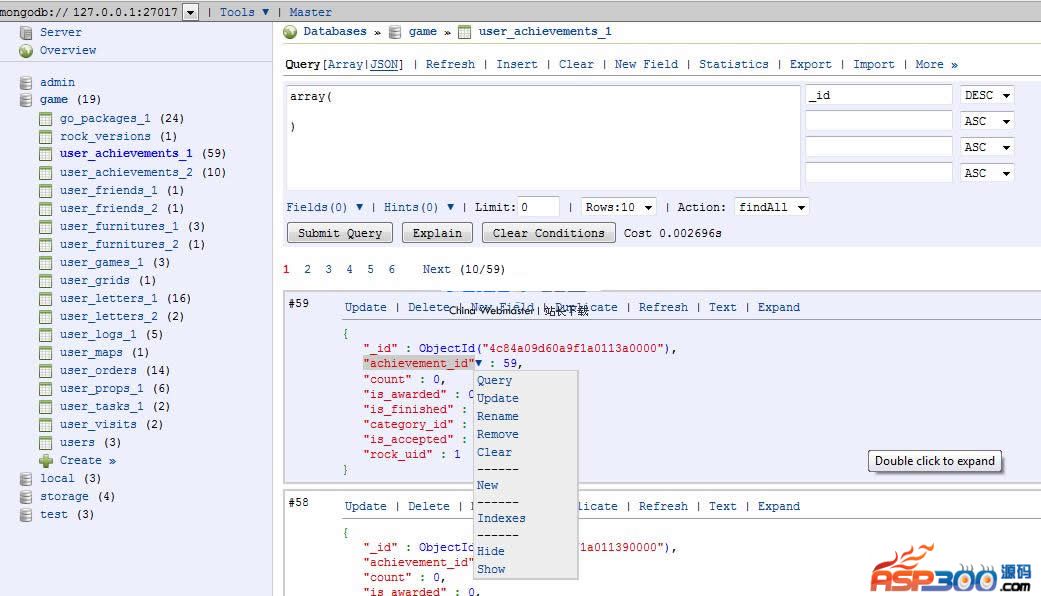Open the Rows:10 page size dropdown
Image resolution: width=1041 pixels, height=596 pixels.
coord(619,207)
